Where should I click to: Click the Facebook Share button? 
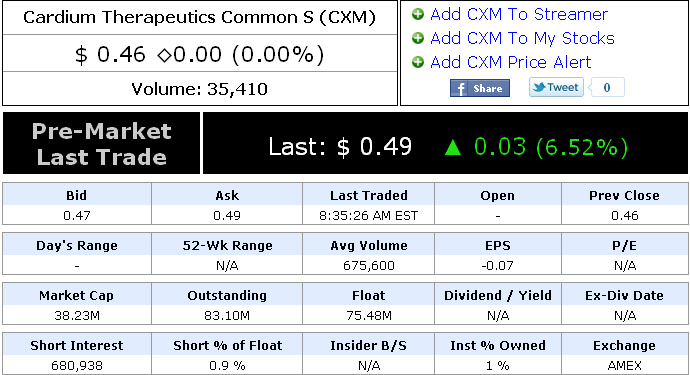click(480, 88)
